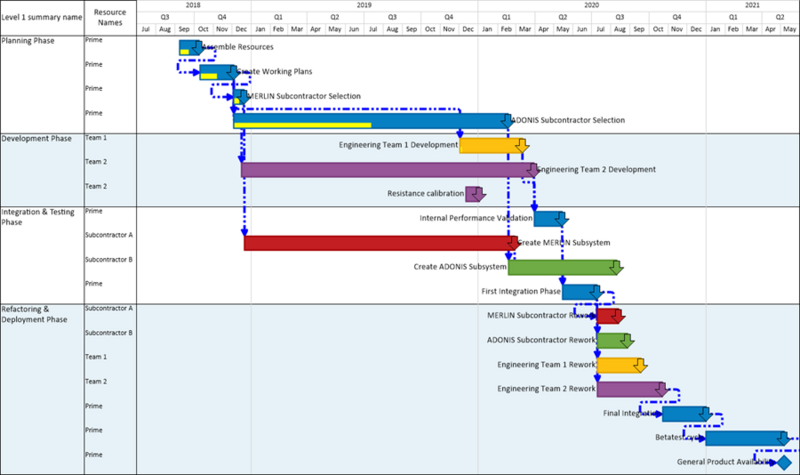Click the Subcontractor B resource in Refactoring phase
The image size is (800, 475).
pos(109,333)
